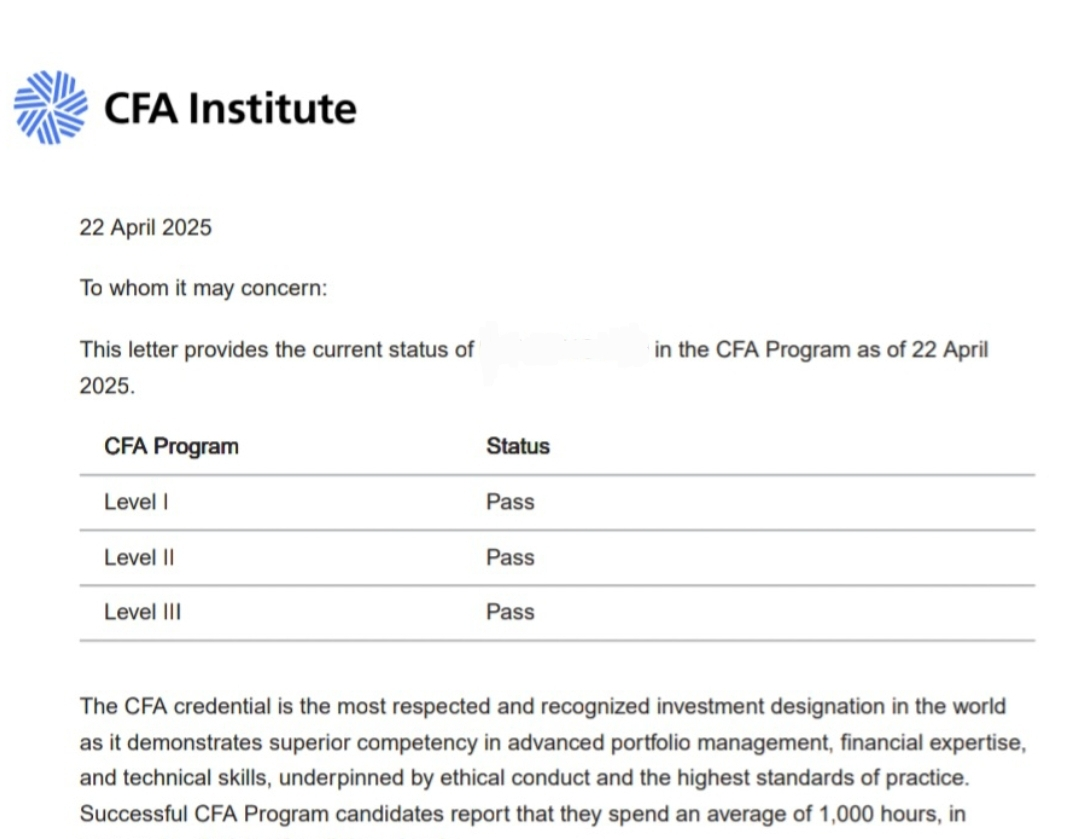1080x839 pixels.
Task: Select the Level II row label
Action: pos(139,557)
